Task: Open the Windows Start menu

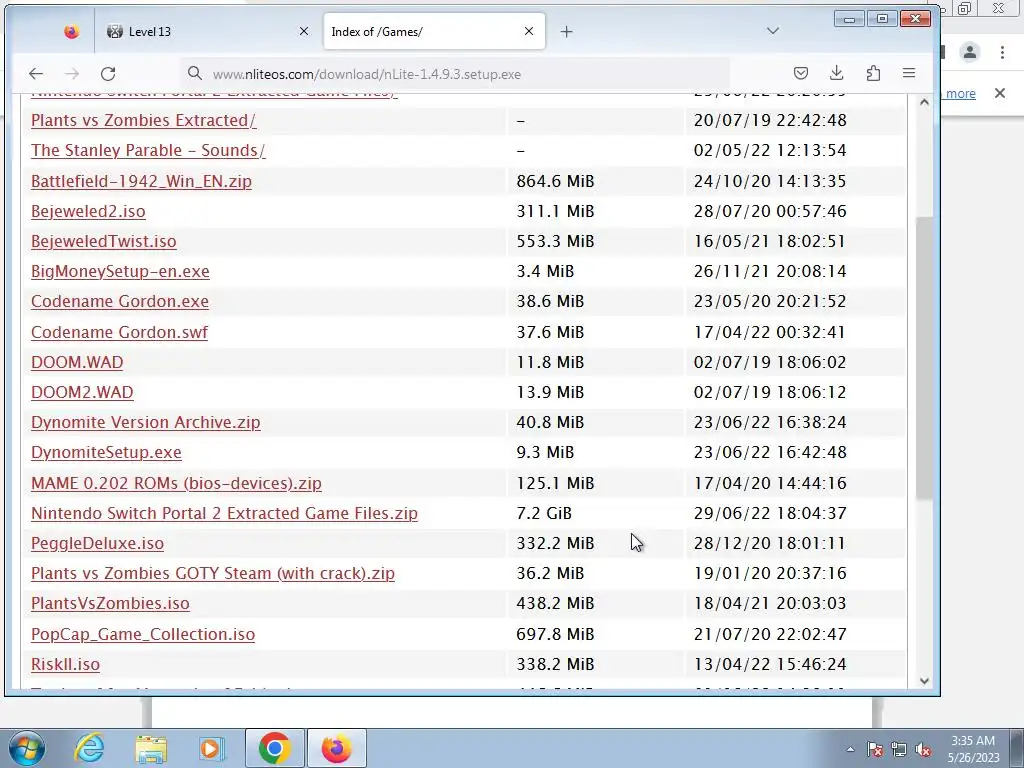Action: (26, 748)
